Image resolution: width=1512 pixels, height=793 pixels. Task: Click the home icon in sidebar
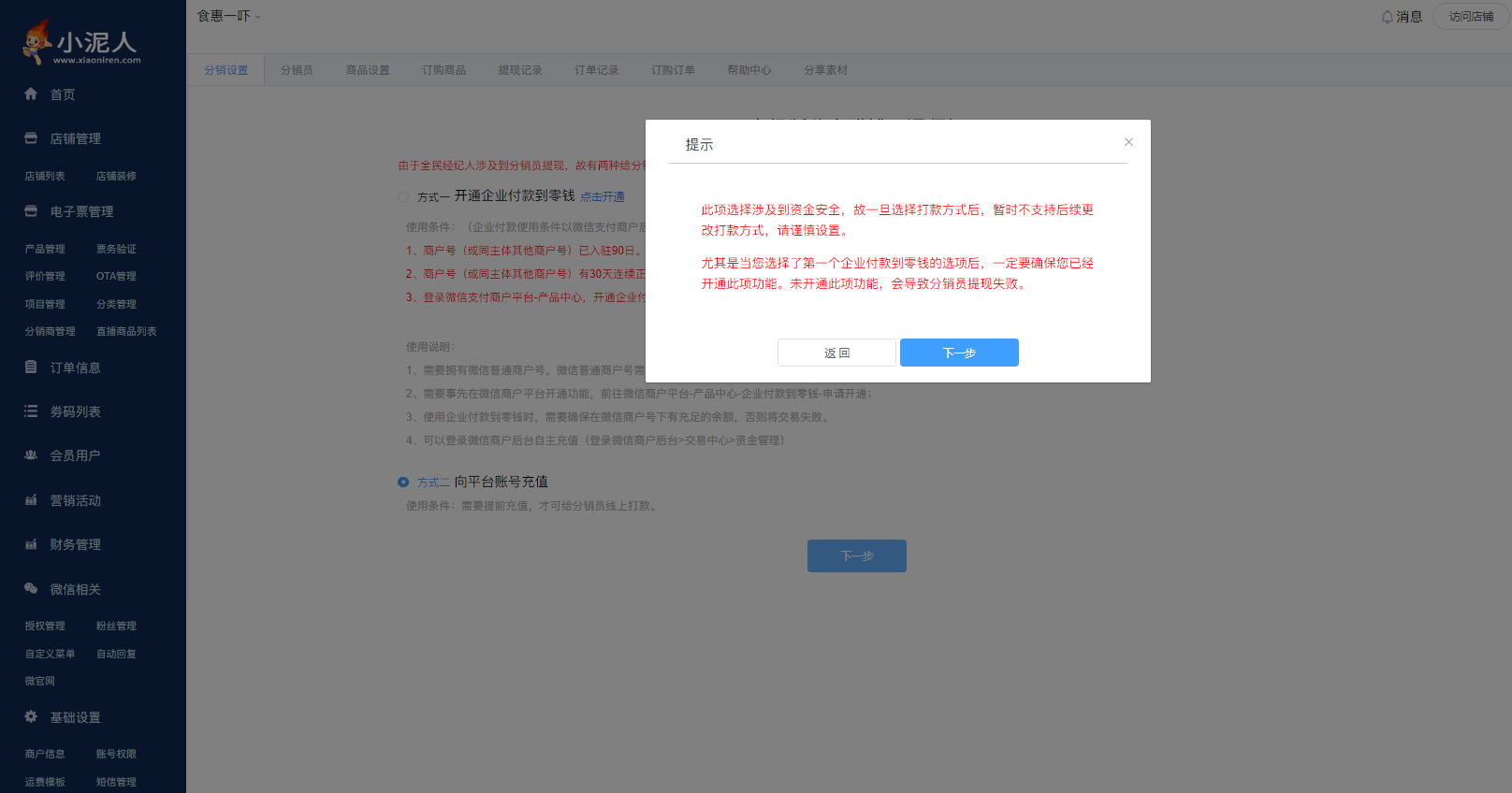[x=31, y=94]
